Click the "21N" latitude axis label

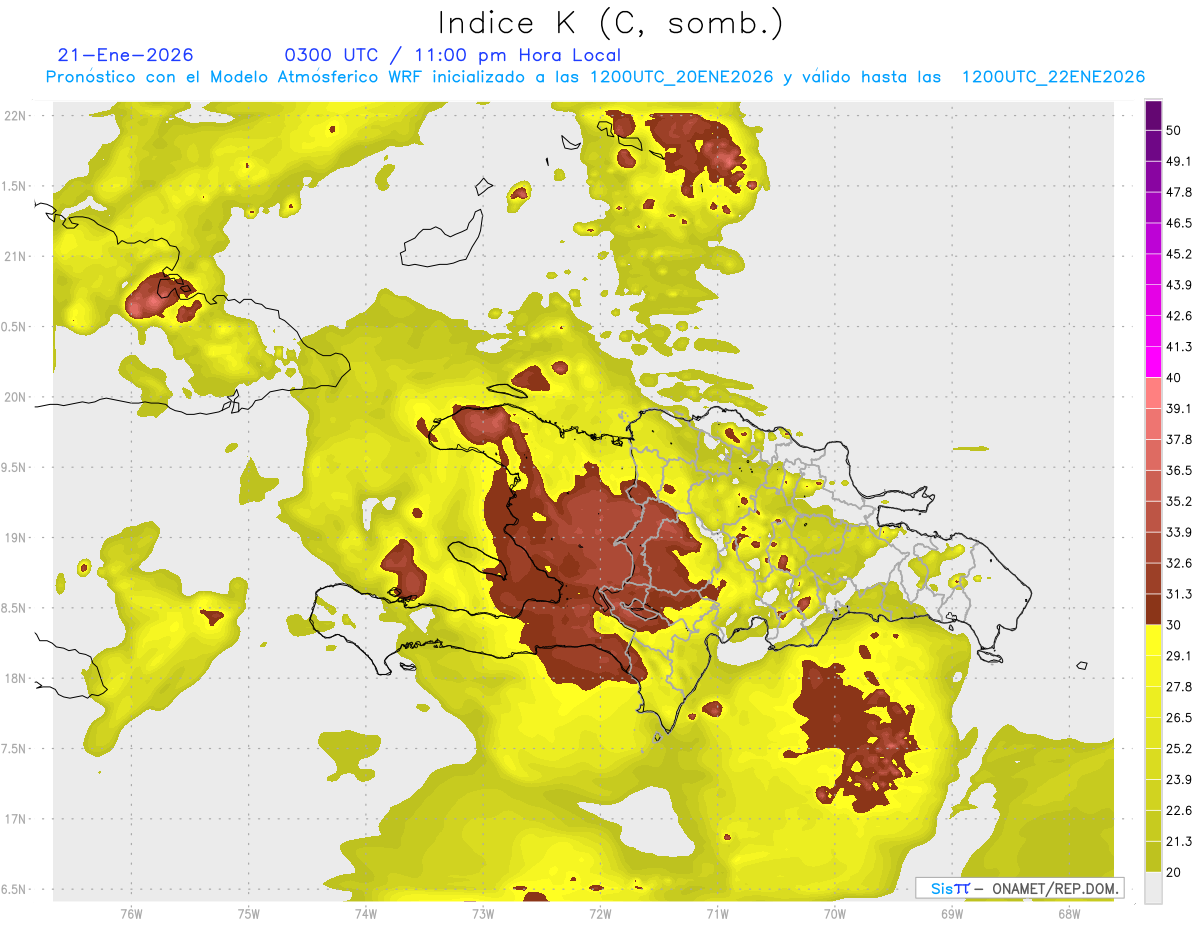pyautogui.click(x=15, y=256)
